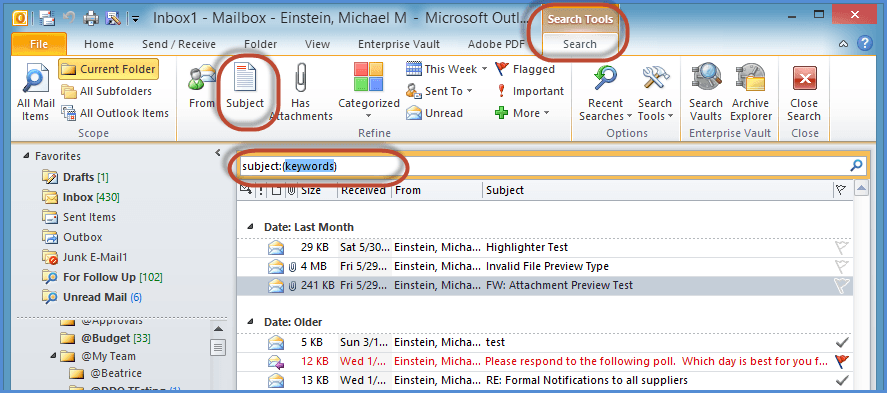Minimize the ribbon with the caret icon
This screenshot has height=393, width=887.
pyautogui.click(x=843, y=44)
